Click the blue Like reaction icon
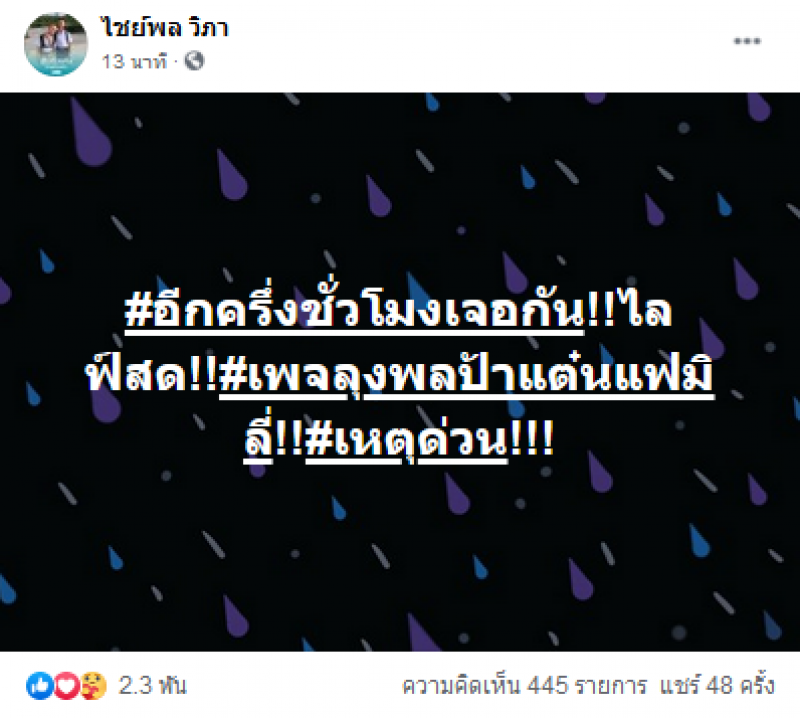800x718 pixels. (40, 685)
